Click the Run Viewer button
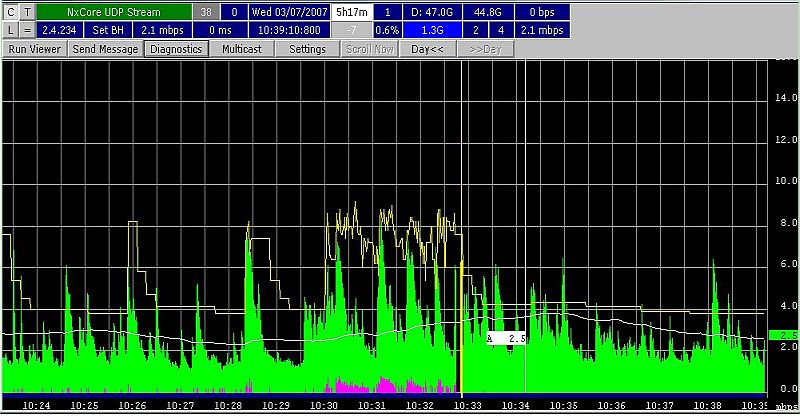 (34, 49)
